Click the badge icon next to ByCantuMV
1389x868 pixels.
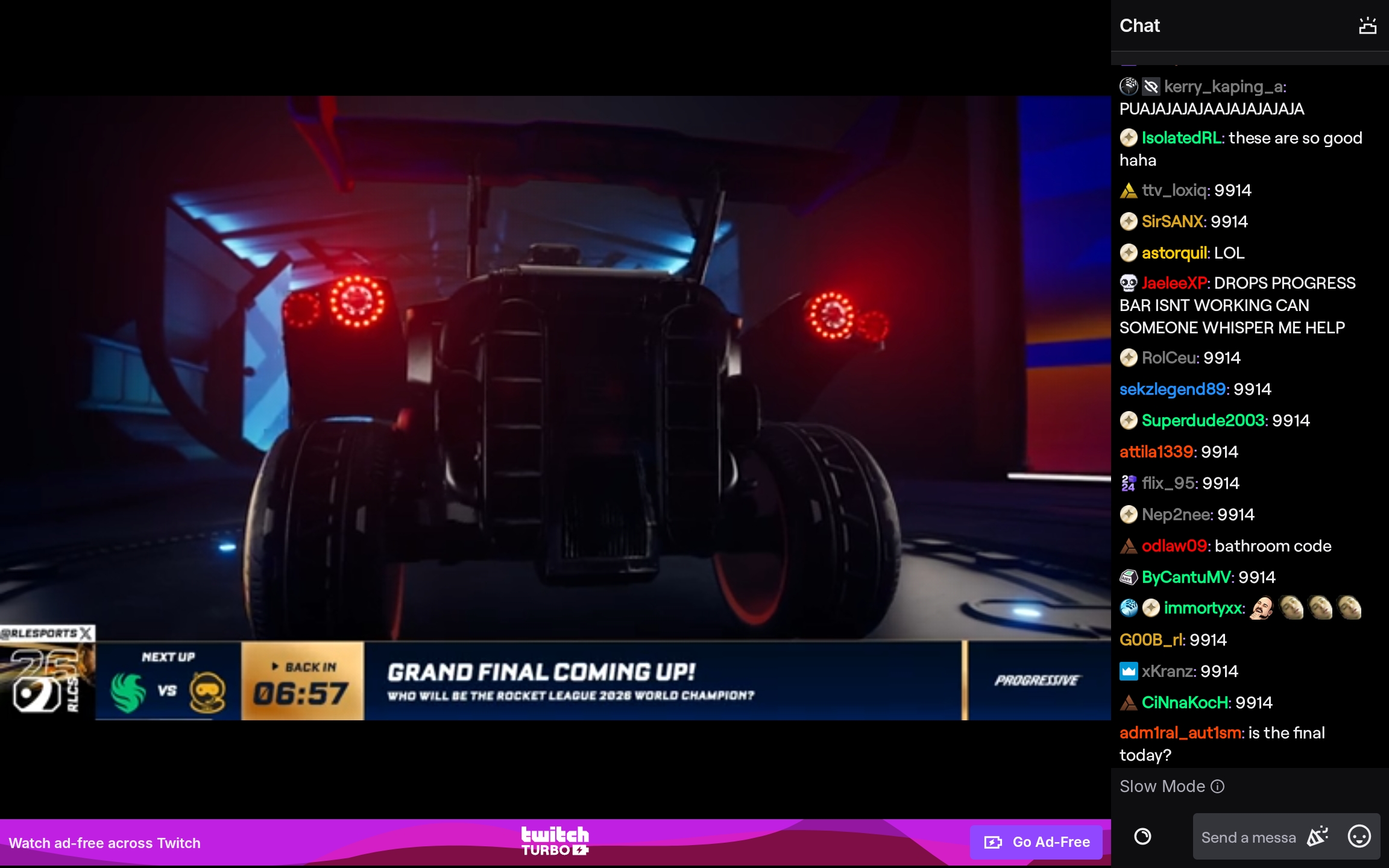pos(1129,577)
